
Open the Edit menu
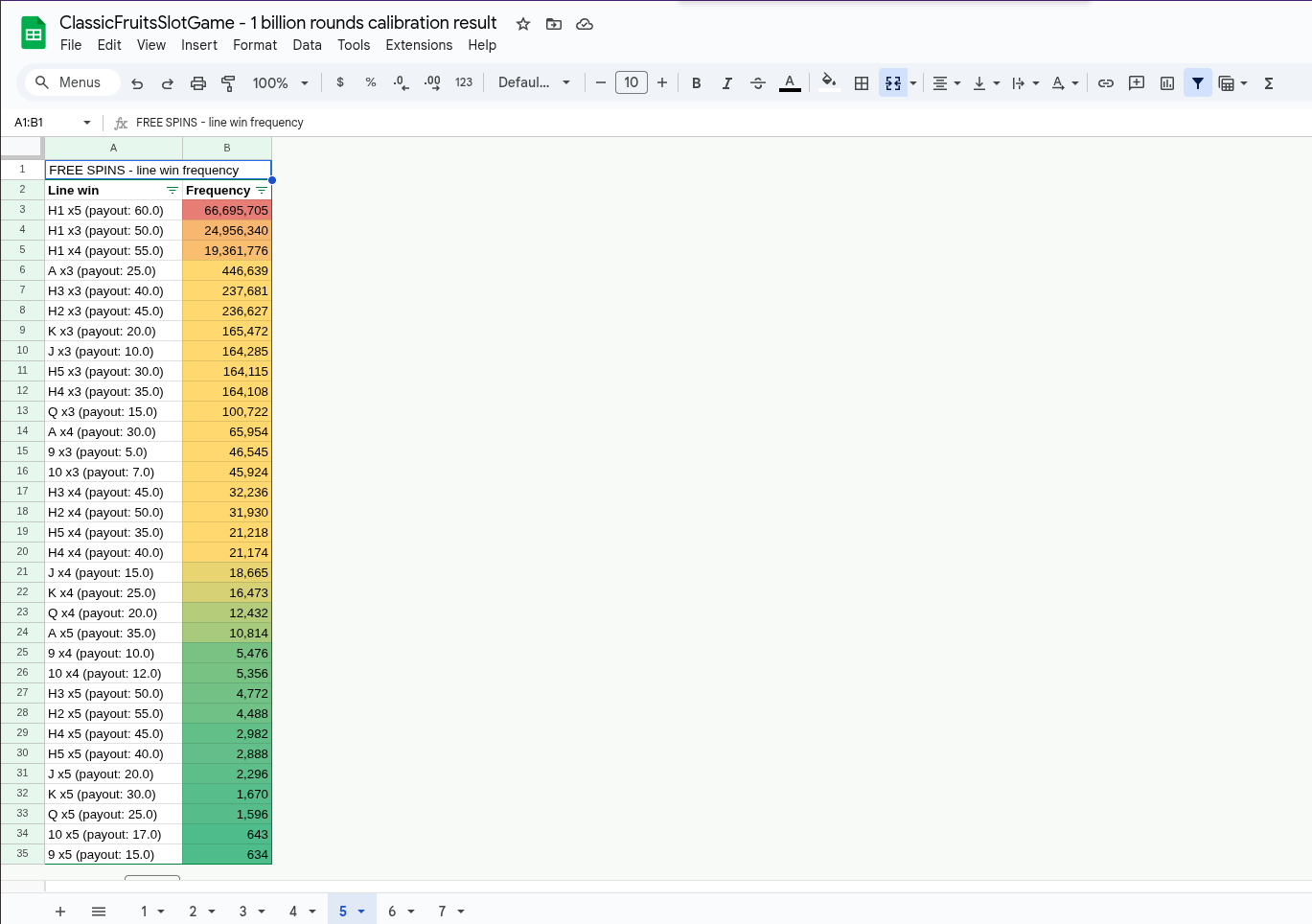click(109, 45)
